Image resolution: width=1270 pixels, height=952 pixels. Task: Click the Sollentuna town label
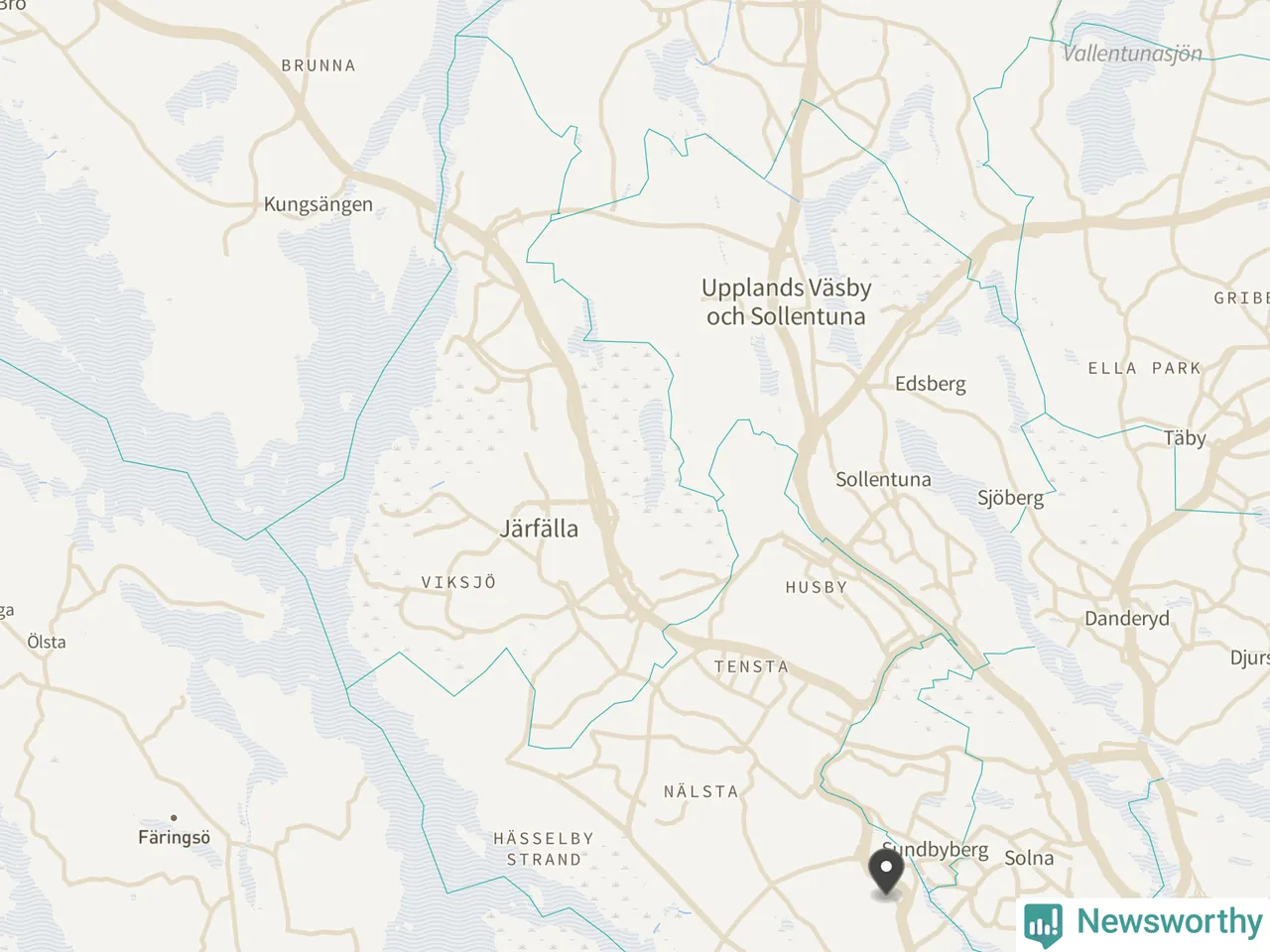[883, 480]
